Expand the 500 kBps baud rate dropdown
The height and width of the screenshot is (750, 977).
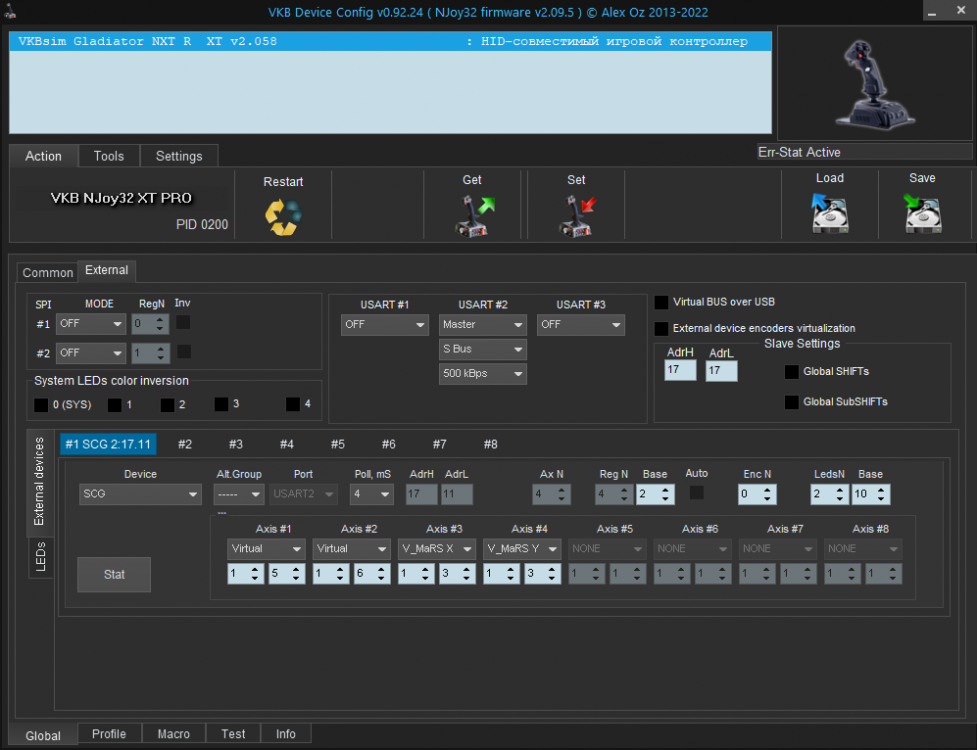482,374
